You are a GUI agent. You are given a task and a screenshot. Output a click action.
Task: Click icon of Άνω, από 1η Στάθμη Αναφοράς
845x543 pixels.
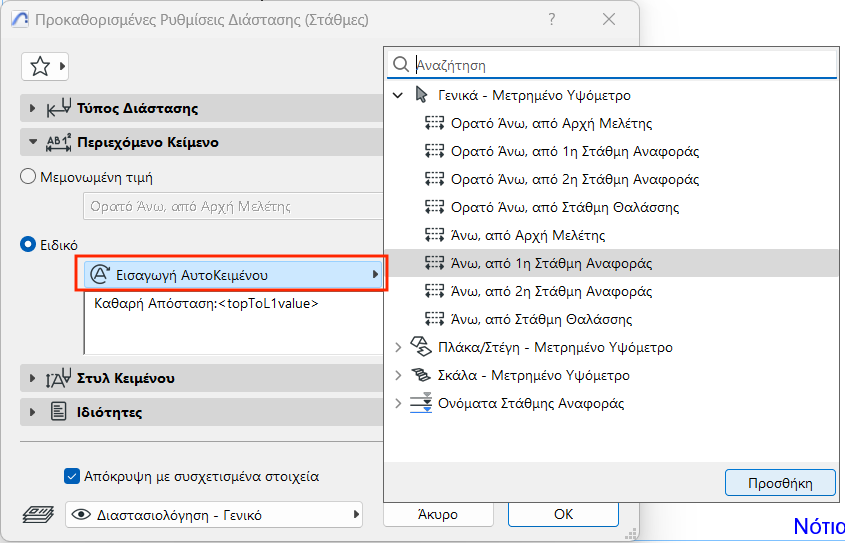coord(434,263)
